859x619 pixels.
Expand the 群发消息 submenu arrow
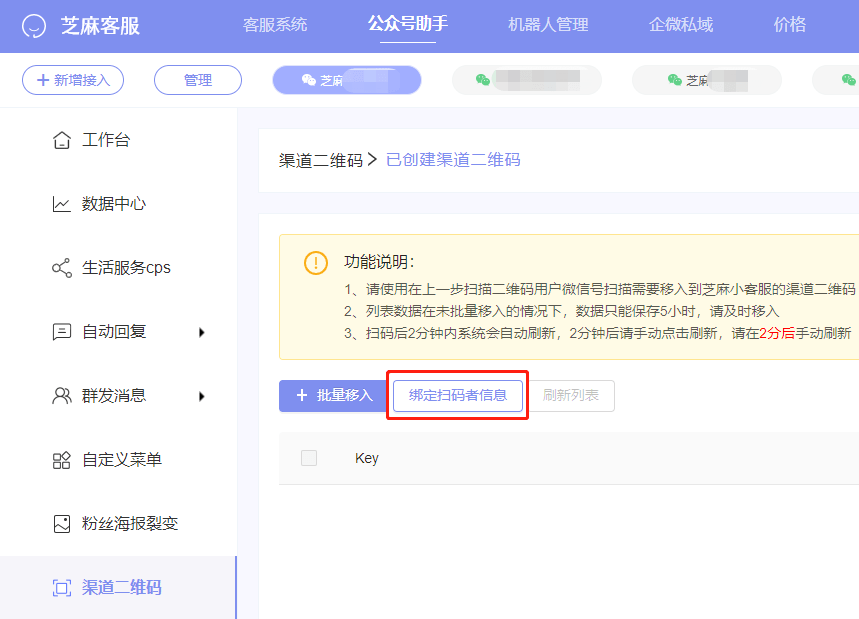pyautogui.click(x=202, y=396)
